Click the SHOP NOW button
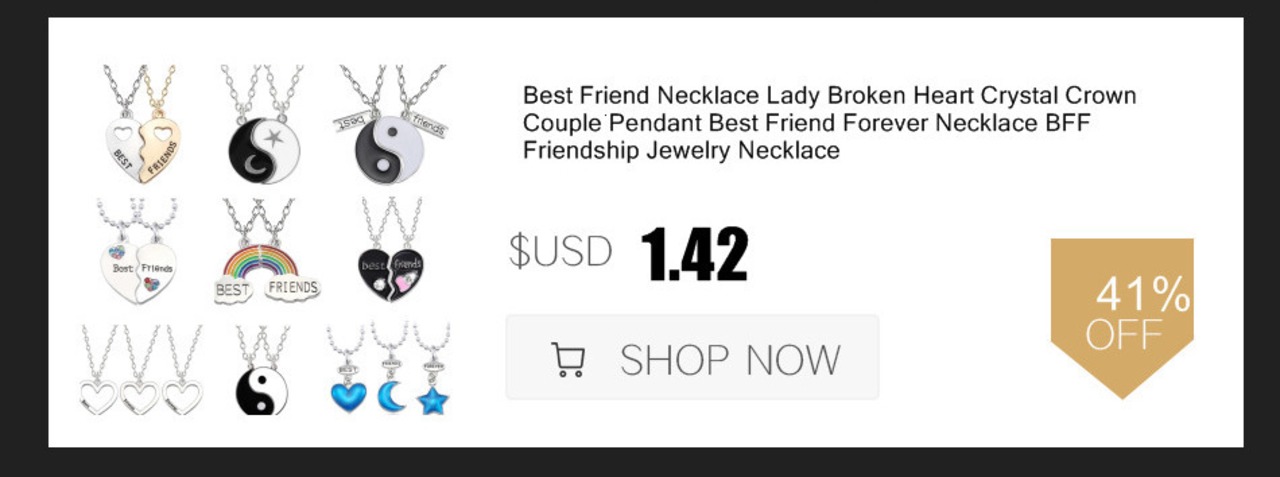This screenshot has height=477, width=1280. [692, 357]
